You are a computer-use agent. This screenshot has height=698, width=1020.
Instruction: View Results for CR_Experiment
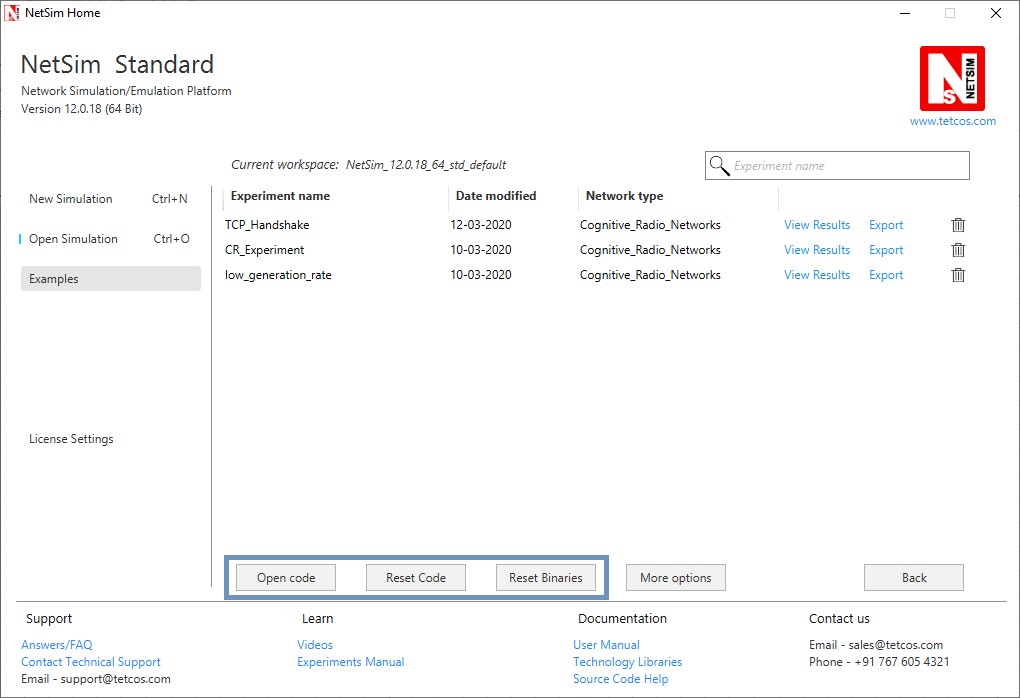(x=817, y=250)
